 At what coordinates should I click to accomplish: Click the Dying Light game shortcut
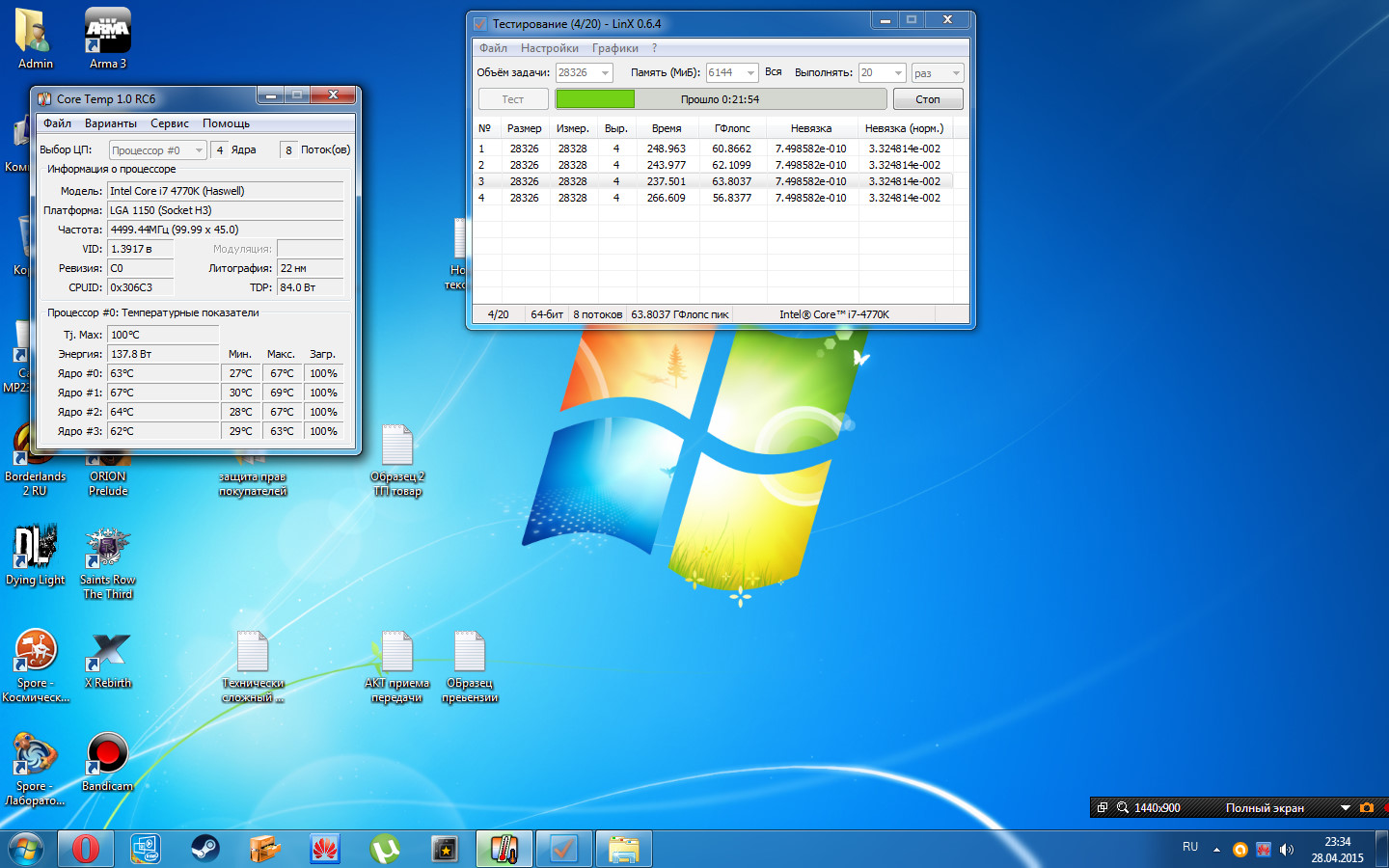tap(36, 555)
